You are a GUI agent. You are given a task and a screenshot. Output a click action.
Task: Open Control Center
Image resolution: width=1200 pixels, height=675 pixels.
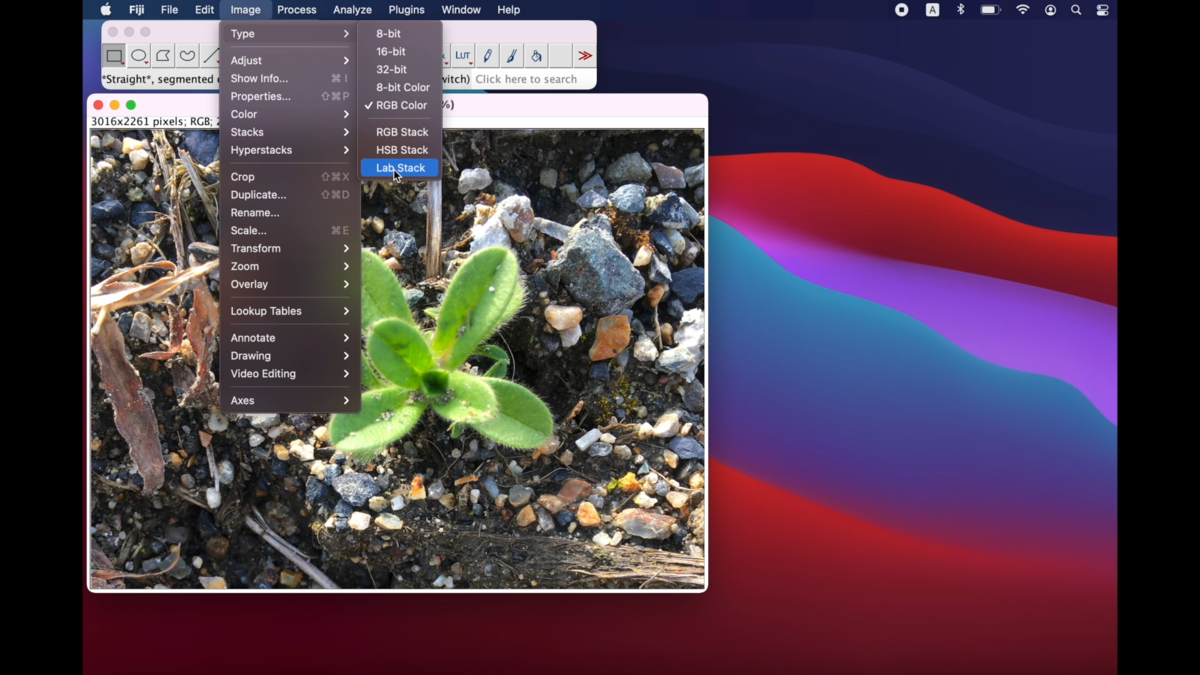[1102, 10]
